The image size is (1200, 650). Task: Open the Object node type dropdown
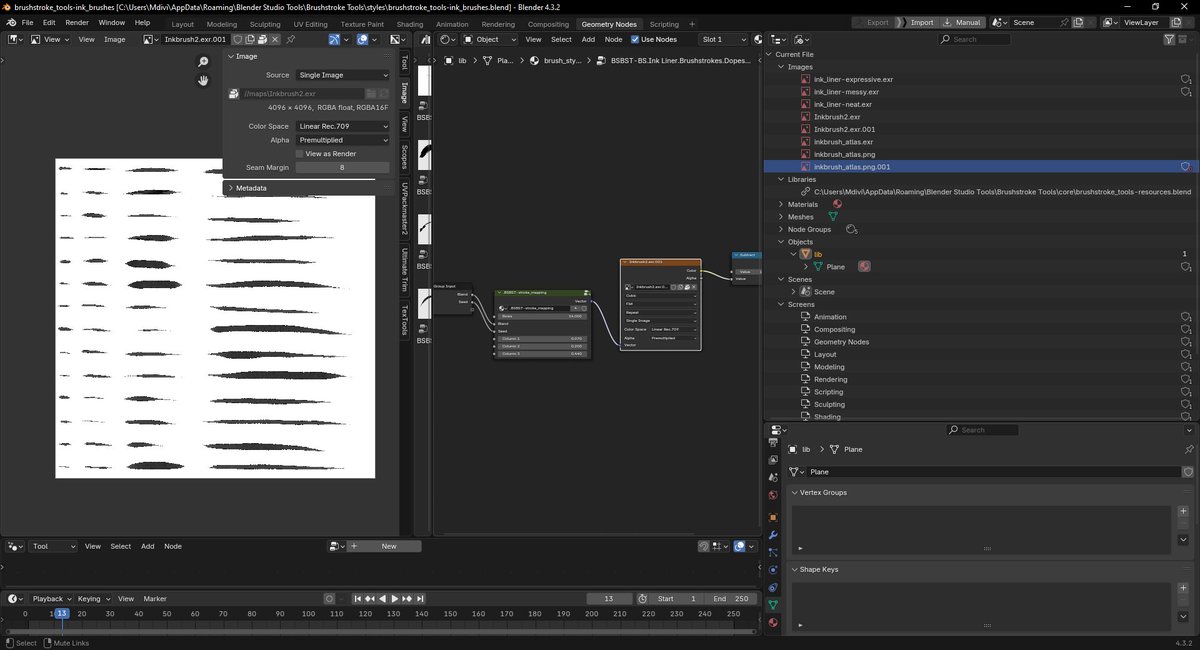coord(490,39)
